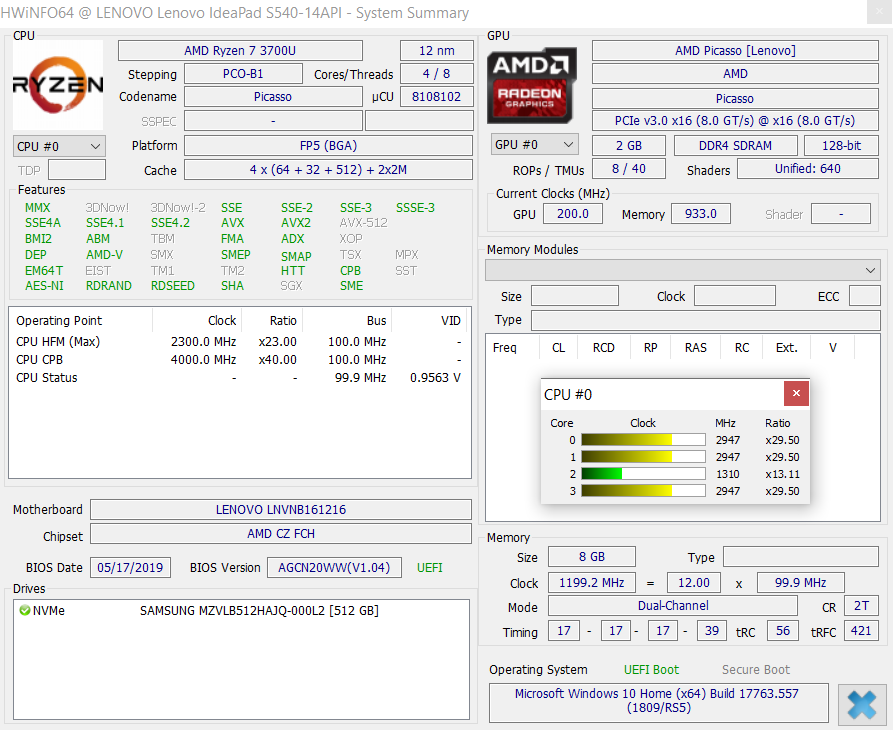The height and width of the screenshot is (730, 893).
Task: Click the AMD Picasso [Lenovo] GPU name field
Action: pos(735,51)
